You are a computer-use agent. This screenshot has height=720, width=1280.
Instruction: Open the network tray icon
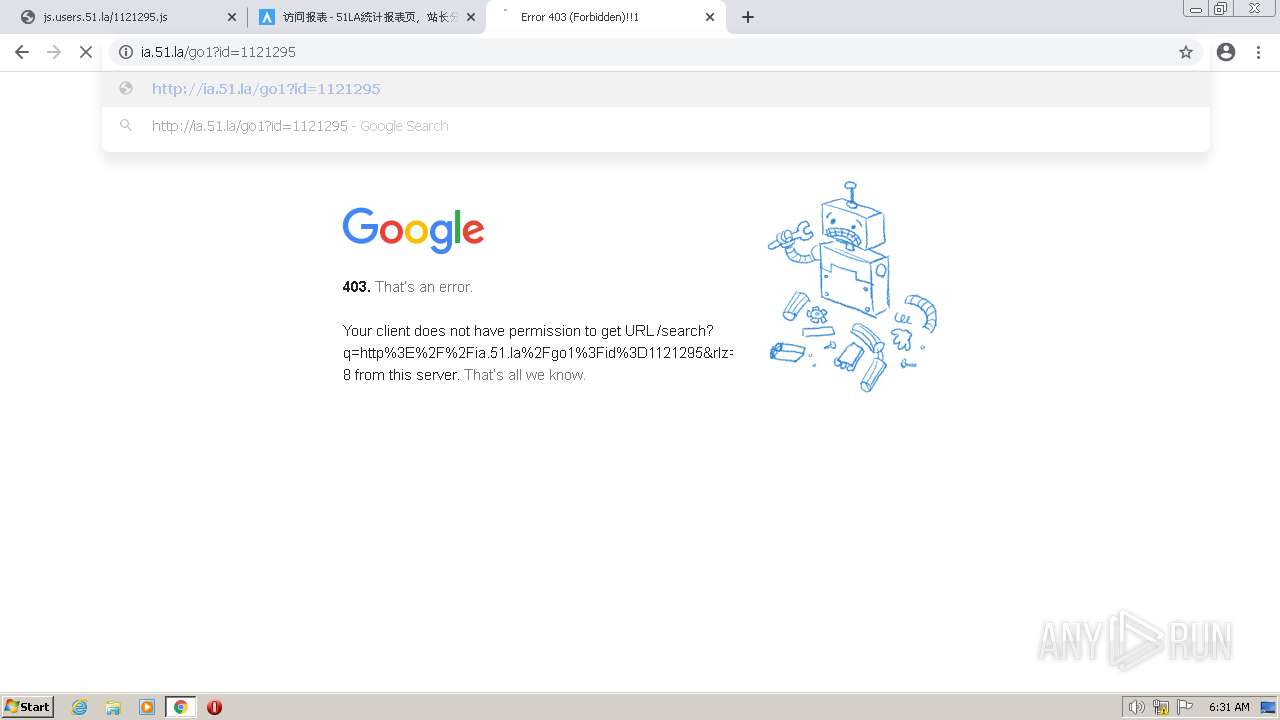[x=1161, y=707]
